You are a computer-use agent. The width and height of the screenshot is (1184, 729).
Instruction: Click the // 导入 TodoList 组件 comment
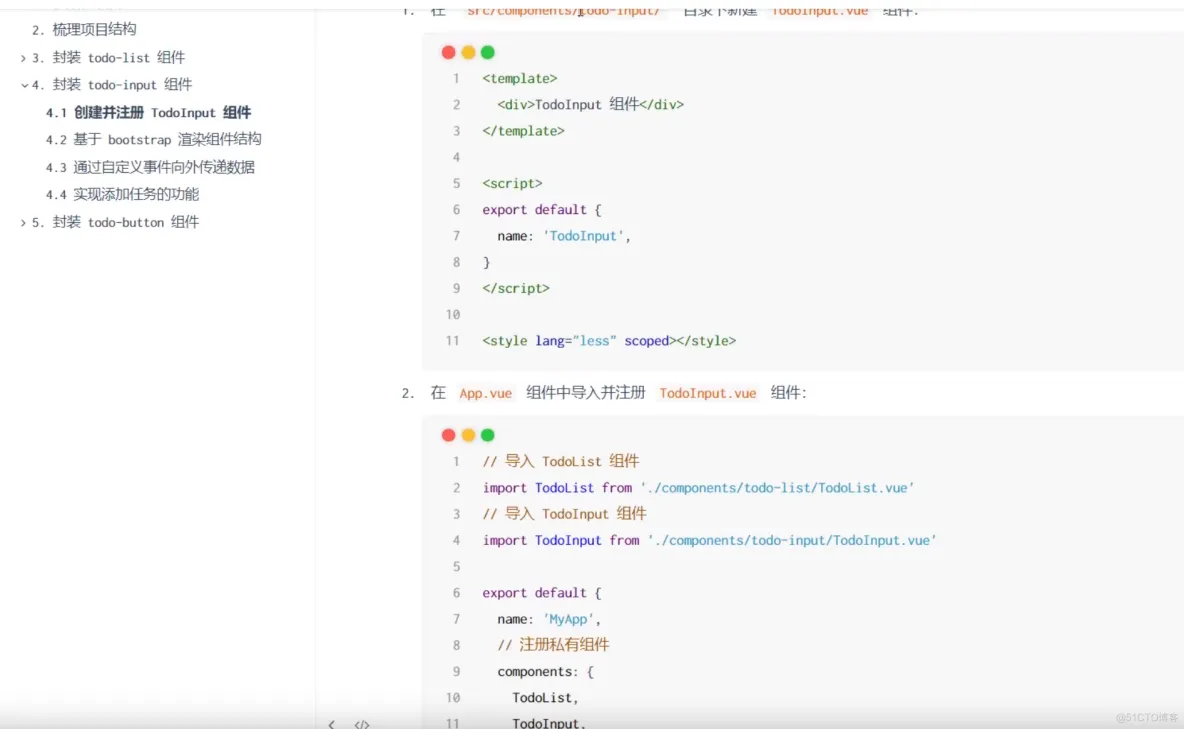tap(561, 462)
